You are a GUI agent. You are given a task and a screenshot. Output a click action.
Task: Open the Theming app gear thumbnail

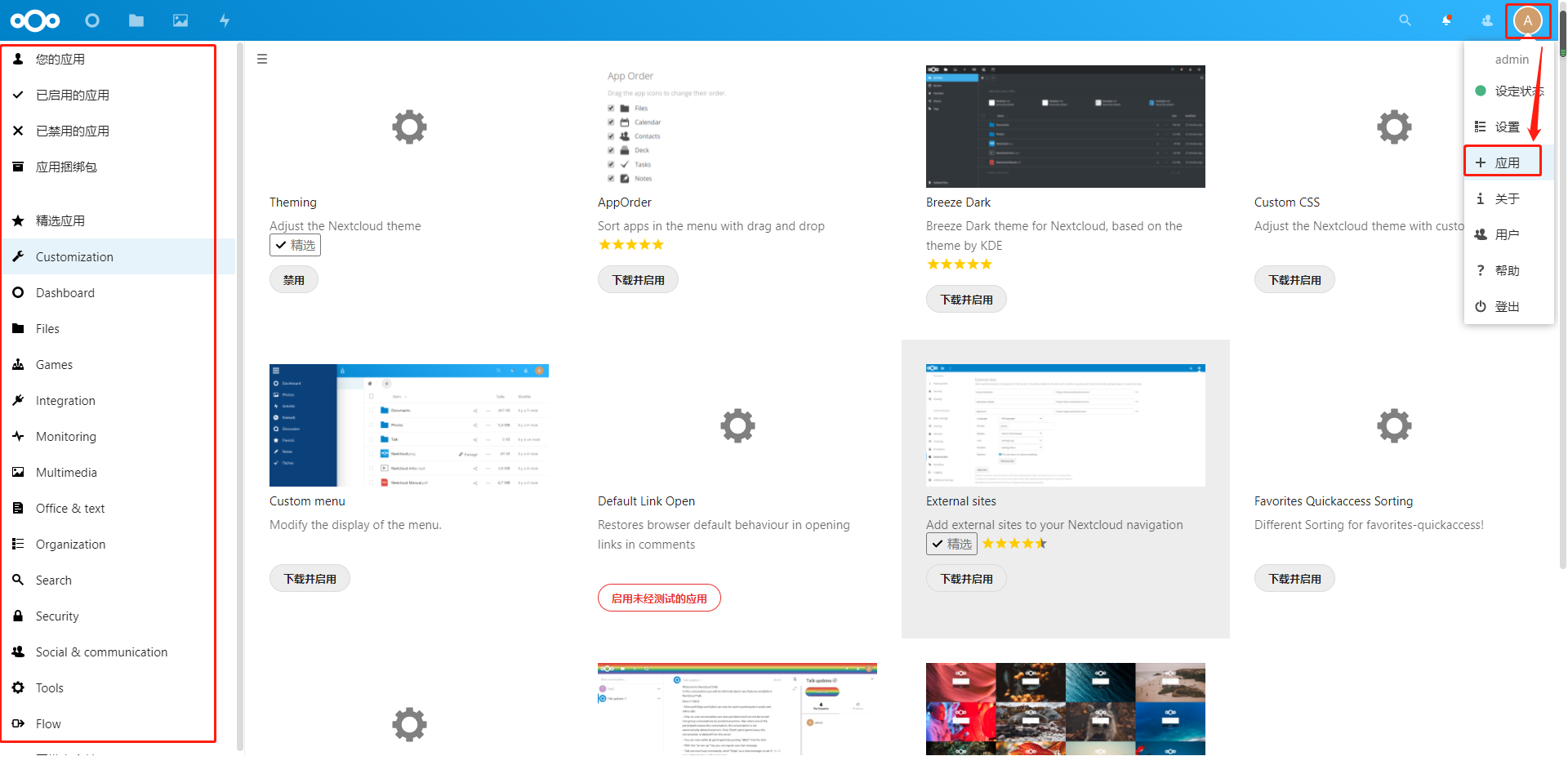[x=409, y=127]
